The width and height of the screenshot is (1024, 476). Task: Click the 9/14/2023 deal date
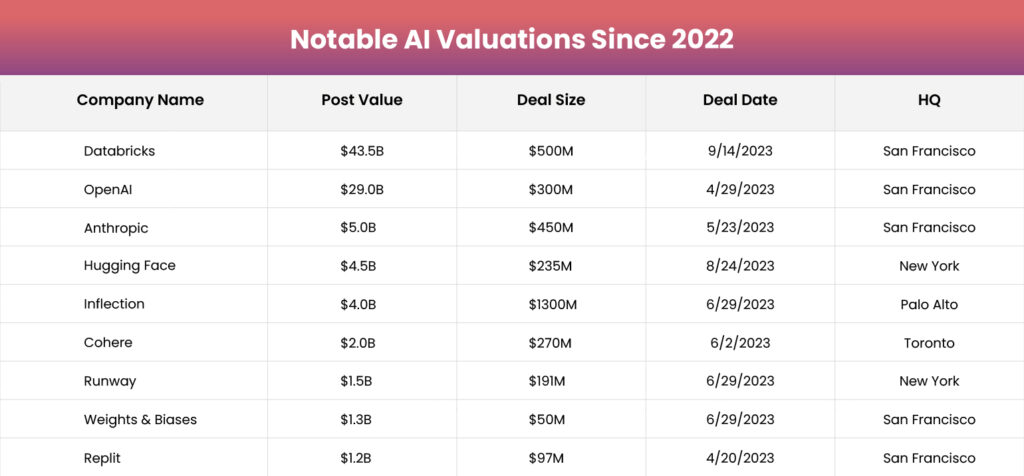point(740,151)
